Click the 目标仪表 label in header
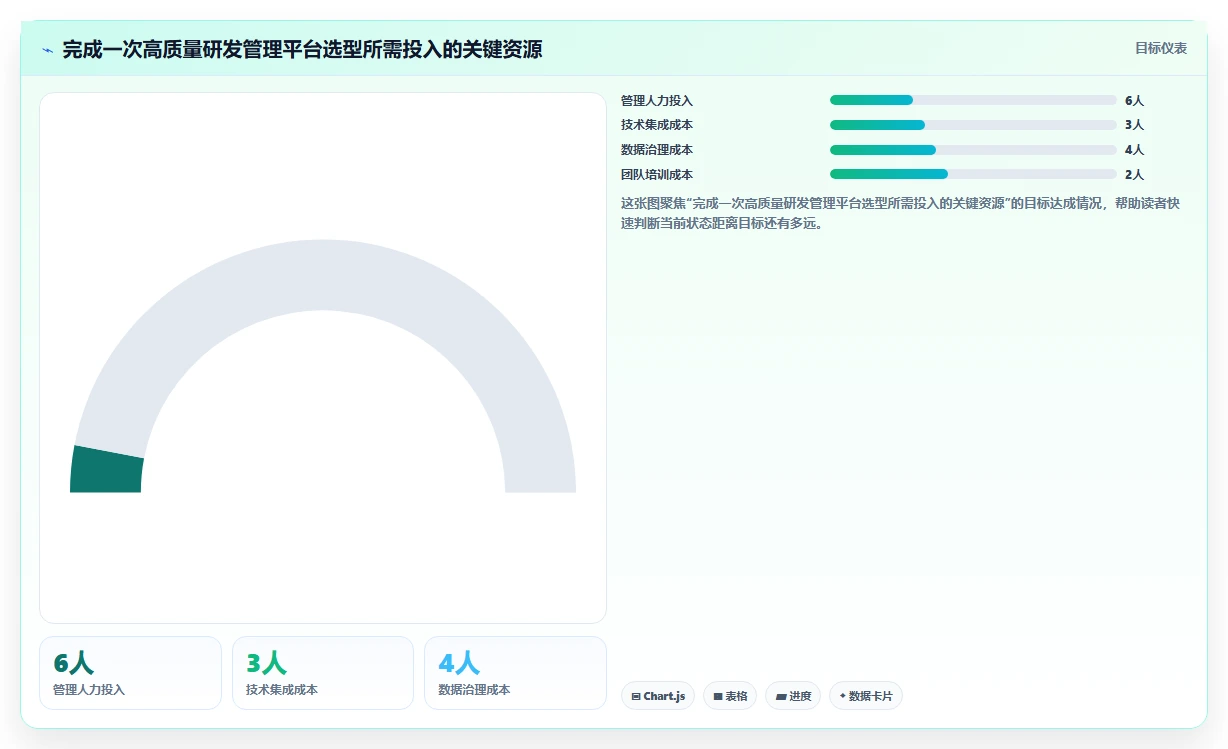Image resolution: width=1228 pixels, height=749 pixels. tap(1161, 48)
